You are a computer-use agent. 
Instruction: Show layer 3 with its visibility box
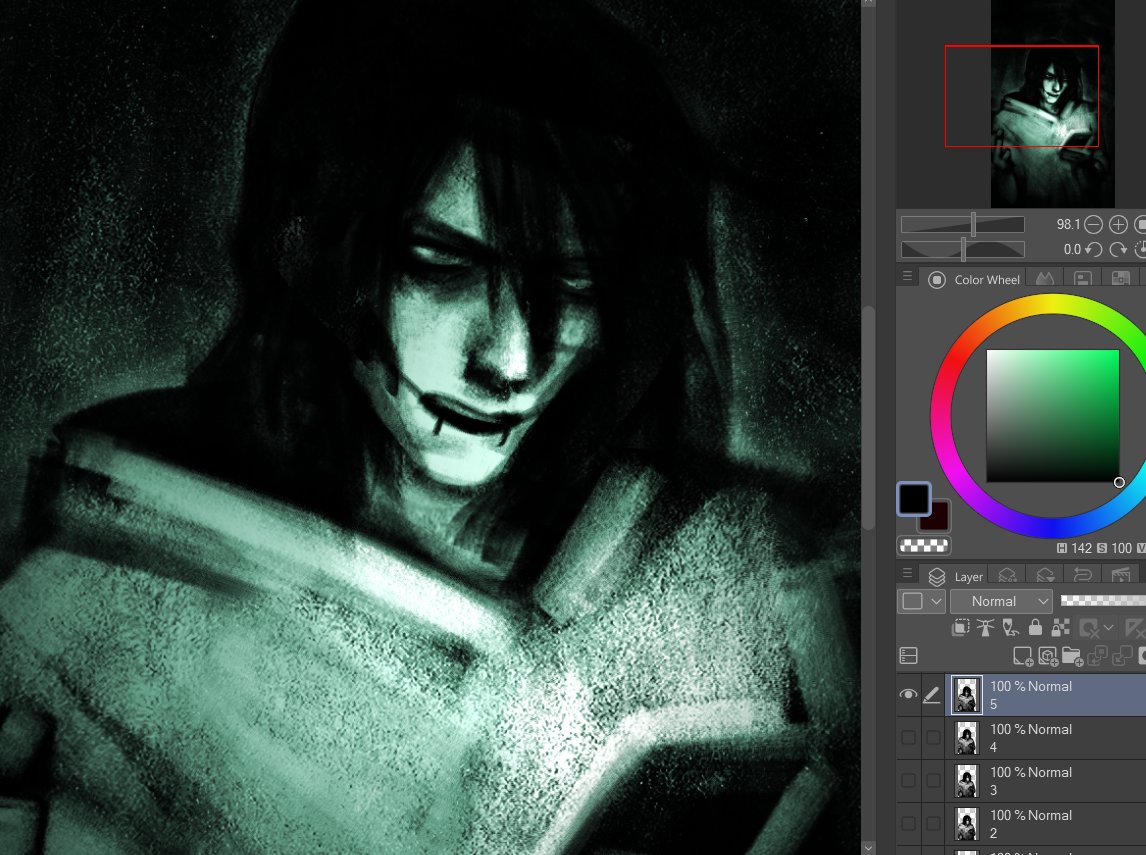point(908,780)
